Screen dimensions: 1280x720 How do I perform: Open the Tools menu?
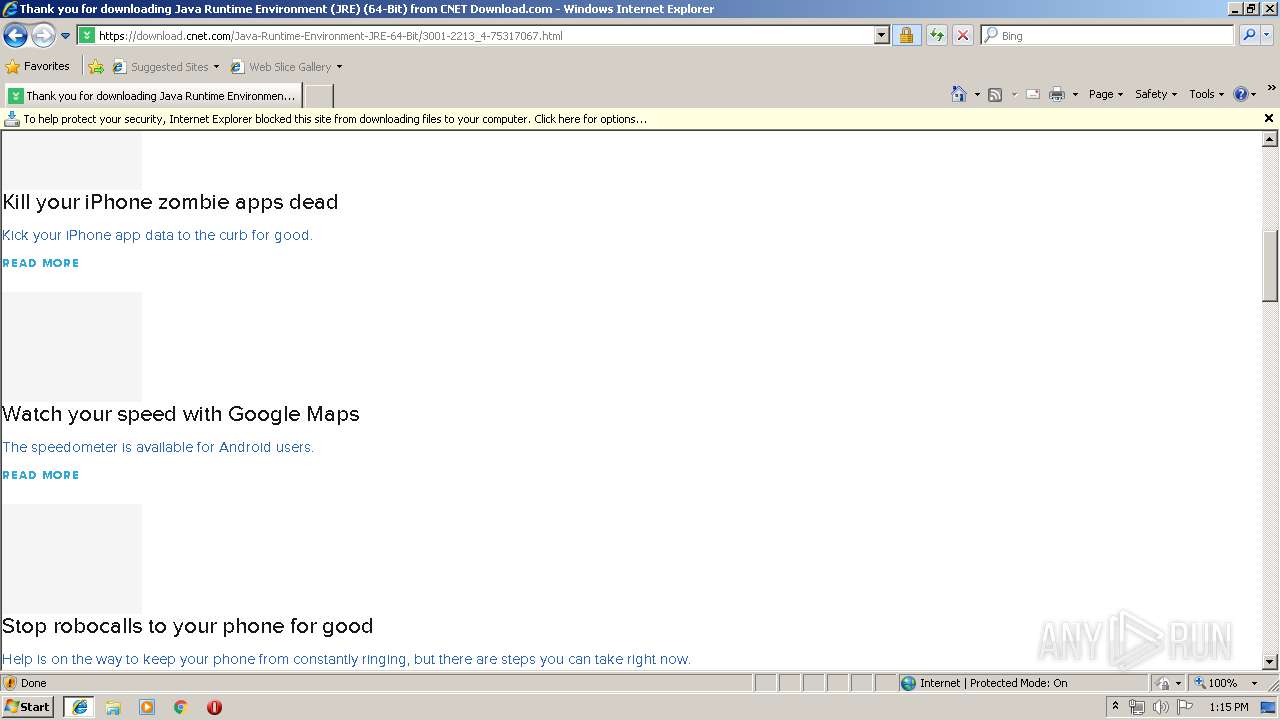point(1206,94)
